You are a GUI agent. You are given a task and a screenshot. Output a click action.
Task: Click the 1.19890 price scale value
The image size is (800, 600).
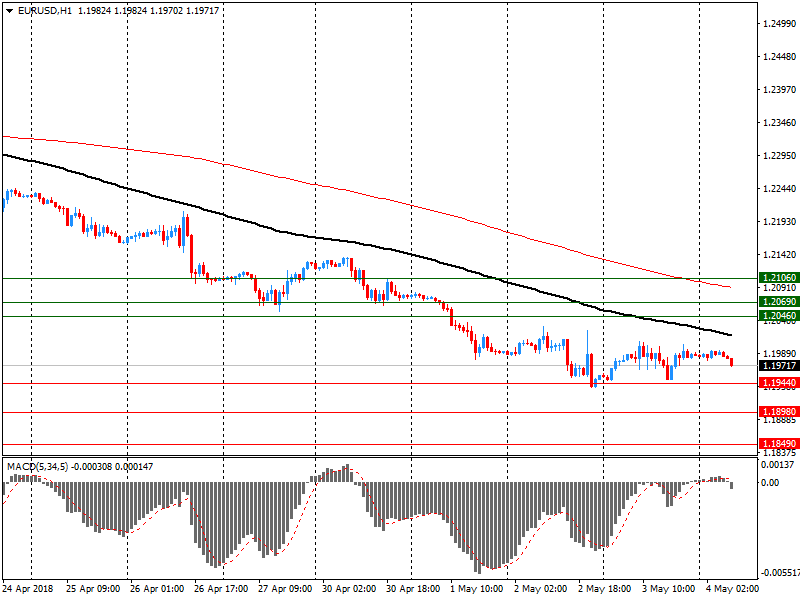tap(780, 354)
